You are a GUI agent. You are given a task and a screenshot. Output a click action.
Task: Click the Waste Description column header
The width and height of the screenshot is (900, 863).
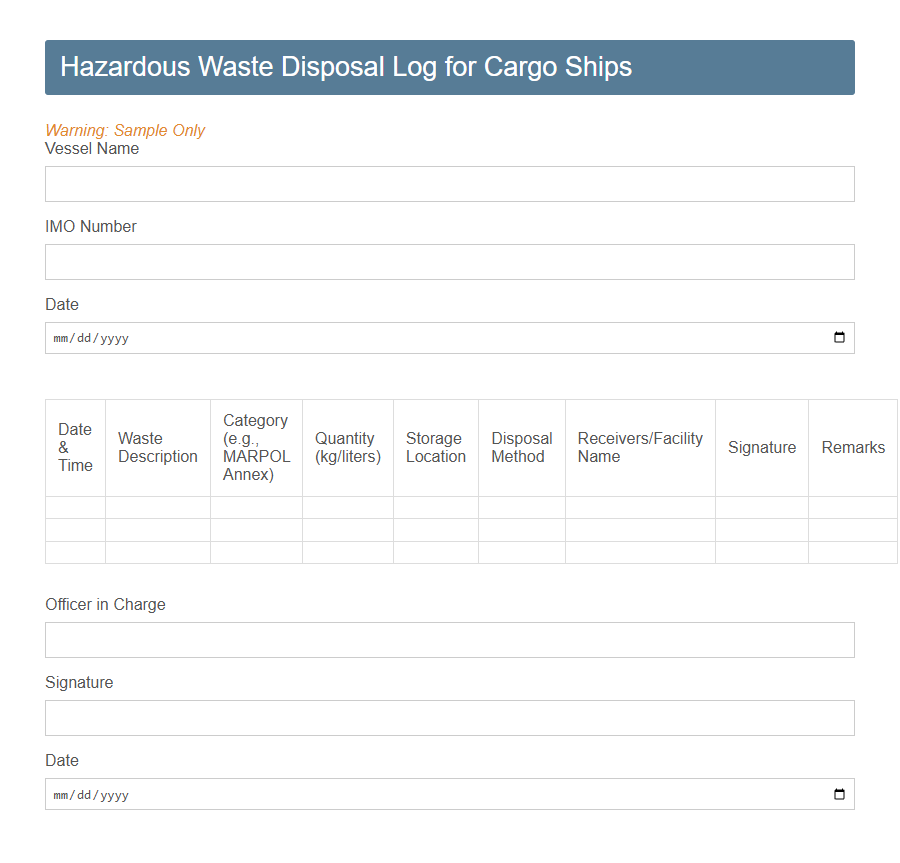157,447
